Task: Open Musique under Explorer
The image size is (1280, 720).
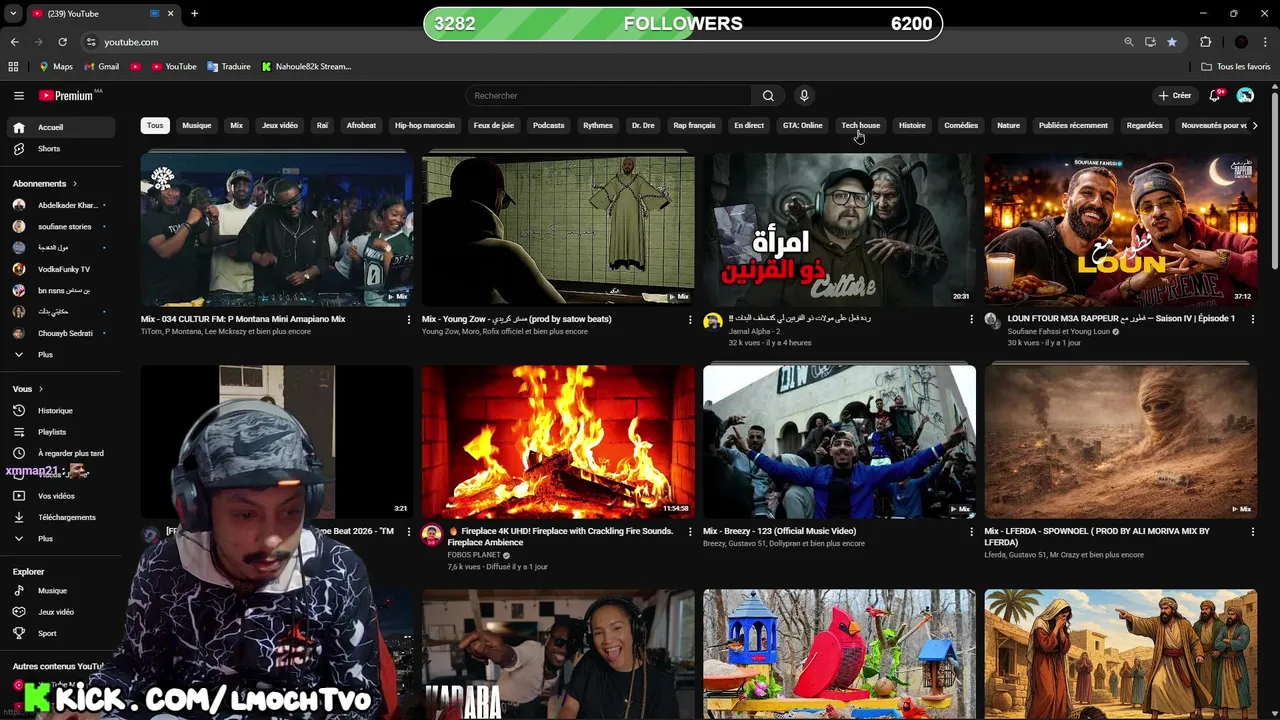Action: [x=62, y=591]
